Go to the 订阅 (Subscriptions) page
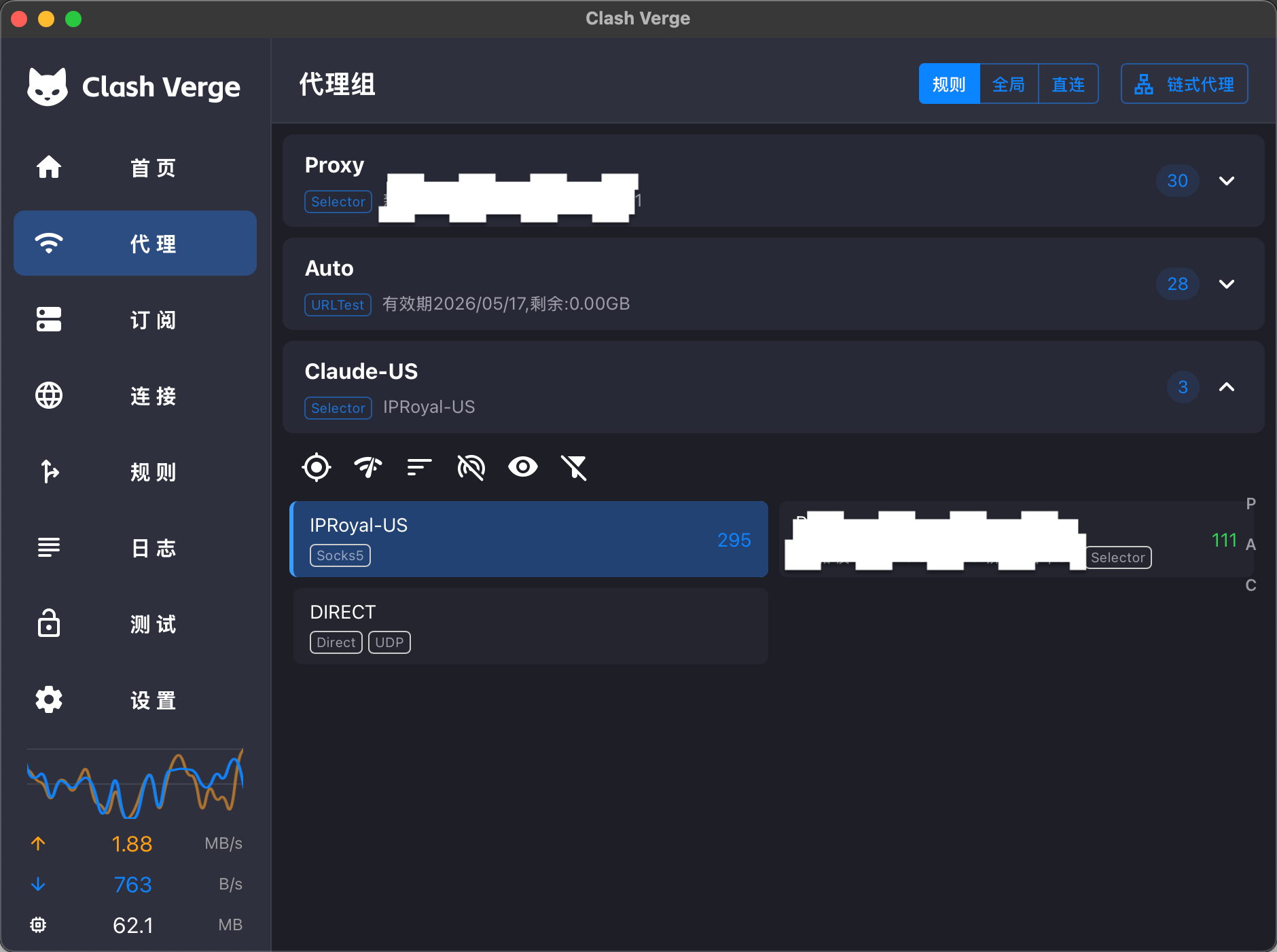Image resolution: width=1277 pixels, height=952 pixels. point(134,319)
